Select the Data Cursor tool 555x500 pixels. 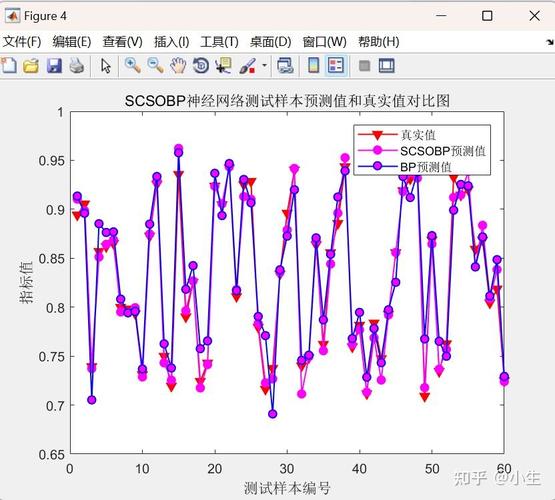[223, 65]
